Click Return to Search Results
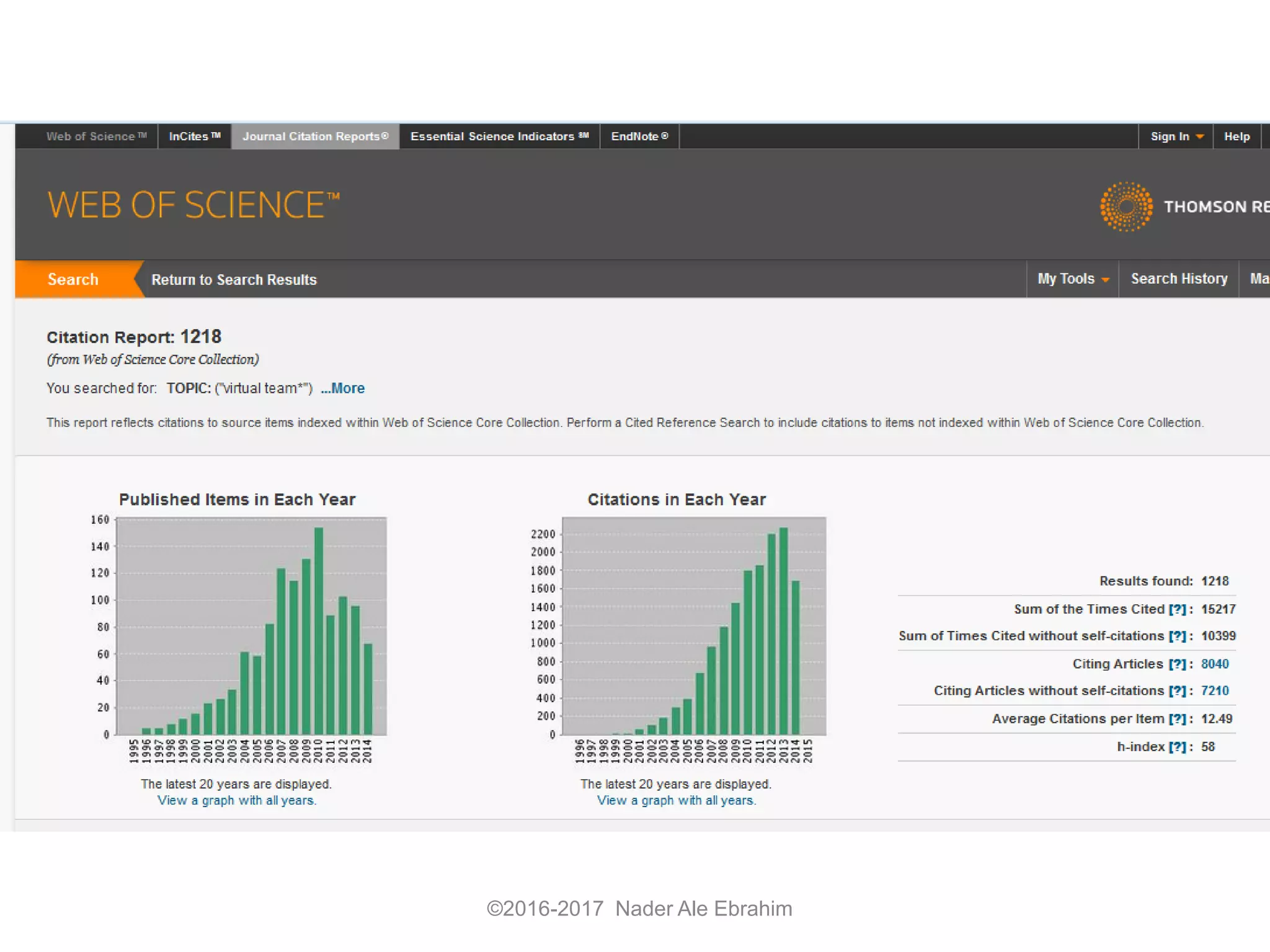This screenshot has height=952, width=1270. (234, 280)
